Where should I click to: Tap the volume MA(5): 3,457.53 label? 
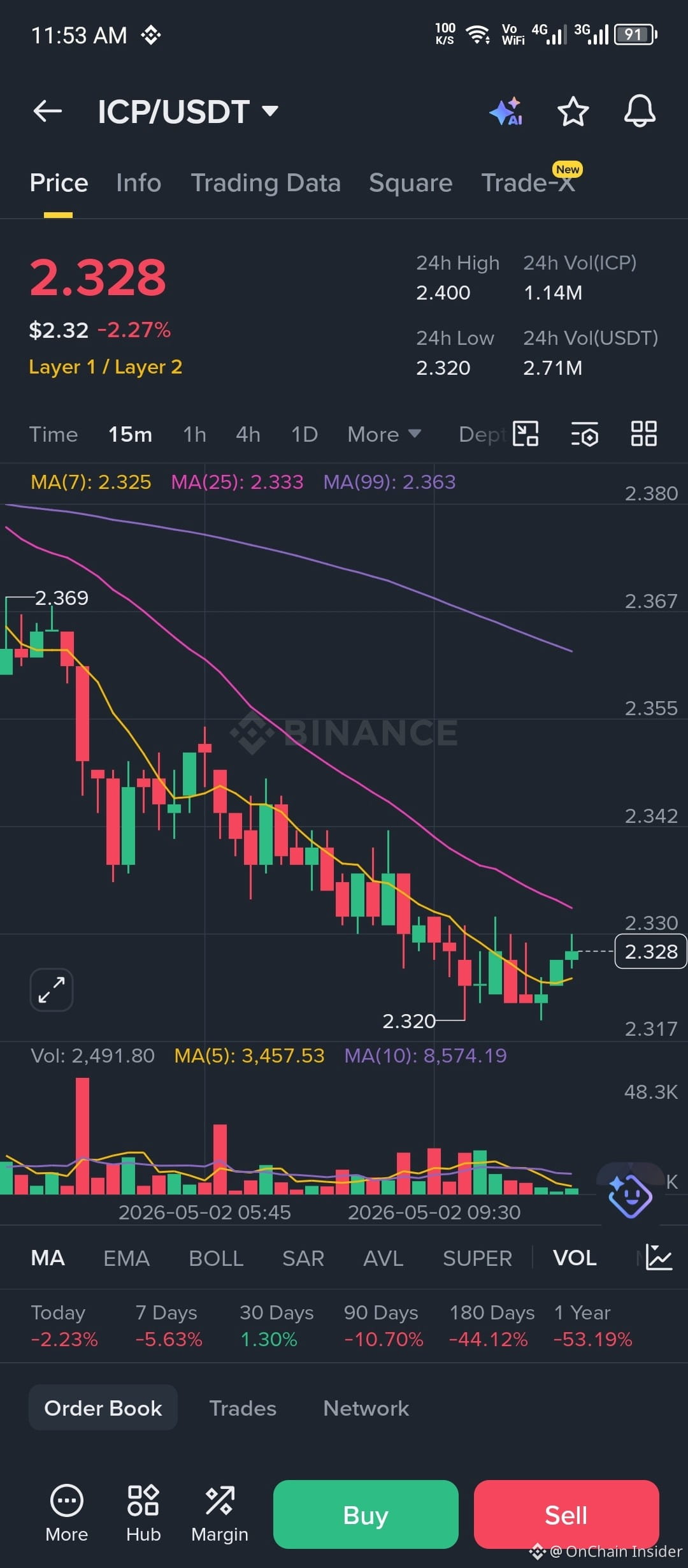click(x=249, y=1056)
